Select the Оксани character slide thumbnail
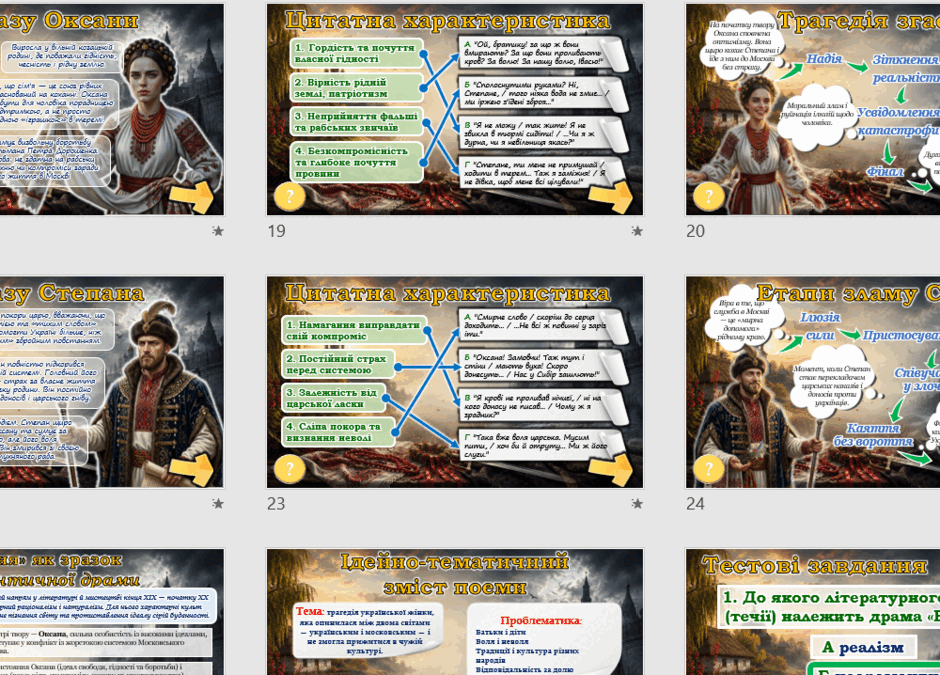Image resolution: width=940 pixels, height=675 pixels. coord(112,110)
